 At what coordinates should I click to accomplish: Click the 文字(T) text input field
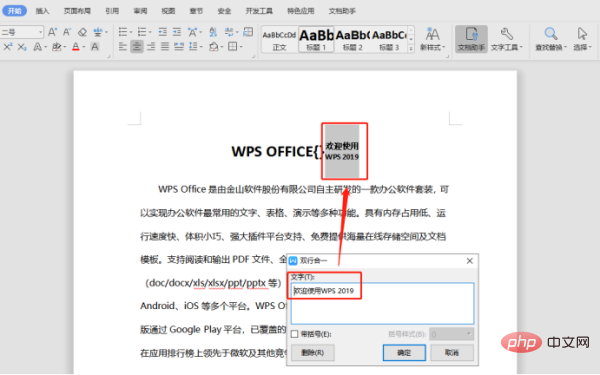[x=382, y=303]
